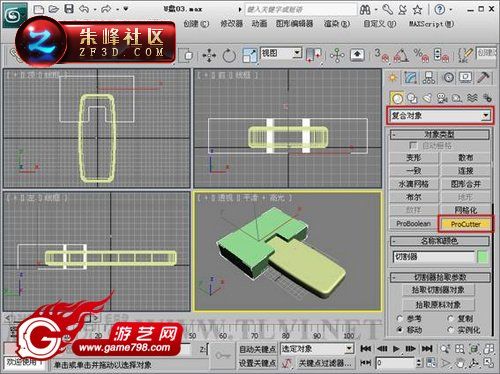Select the Move tool in toolbar

pos(209,55)
